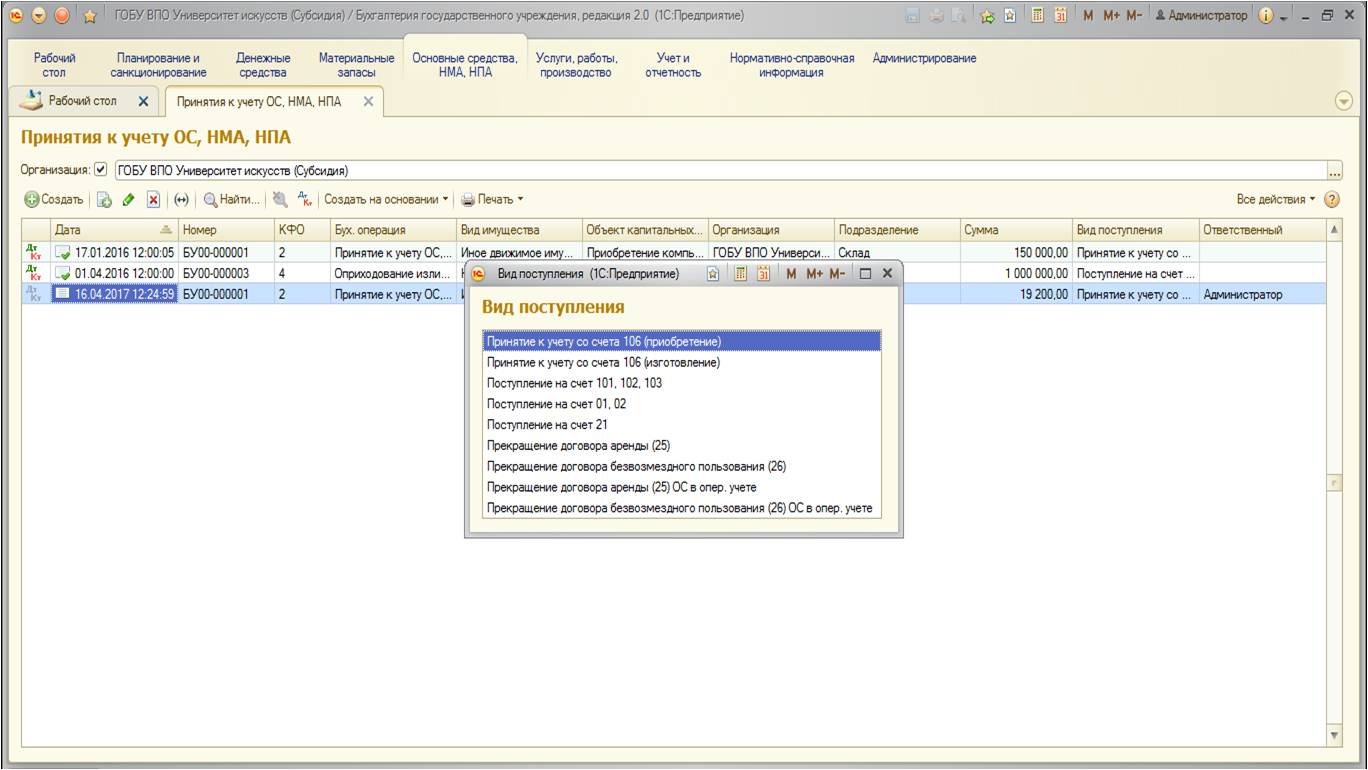Expand the Все действия menu
Viewport: 1368px width, 770px height.
[x=1276, y=200]
